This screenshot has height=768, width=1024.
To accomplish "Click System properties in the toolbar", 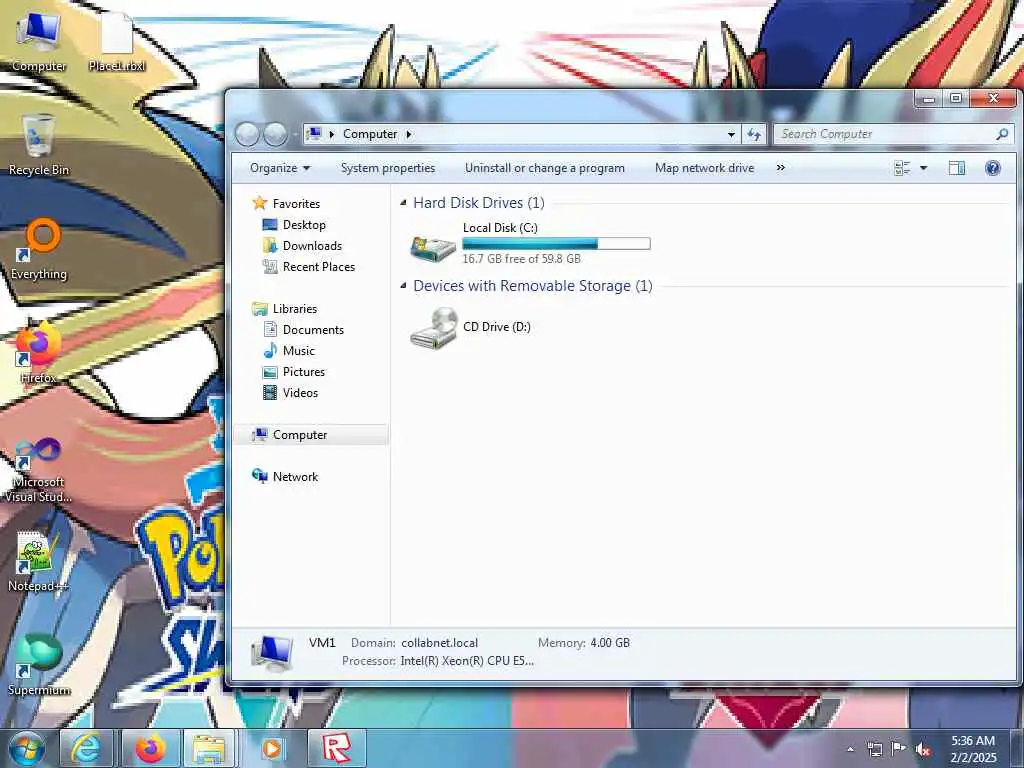I will point(388,168).
